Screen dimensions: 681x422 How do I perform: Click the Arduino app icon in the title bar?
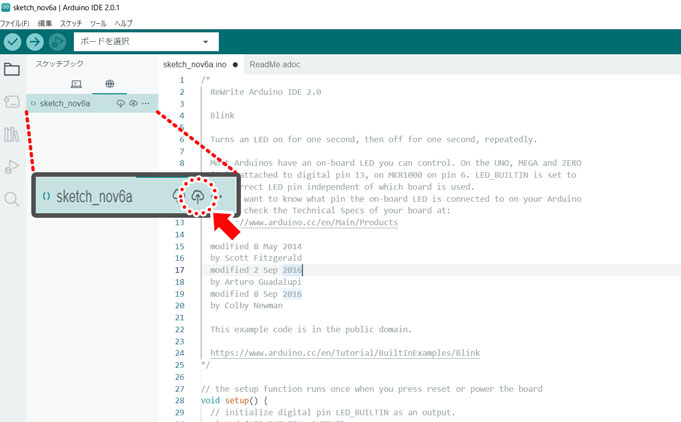(x=6, y=7)
